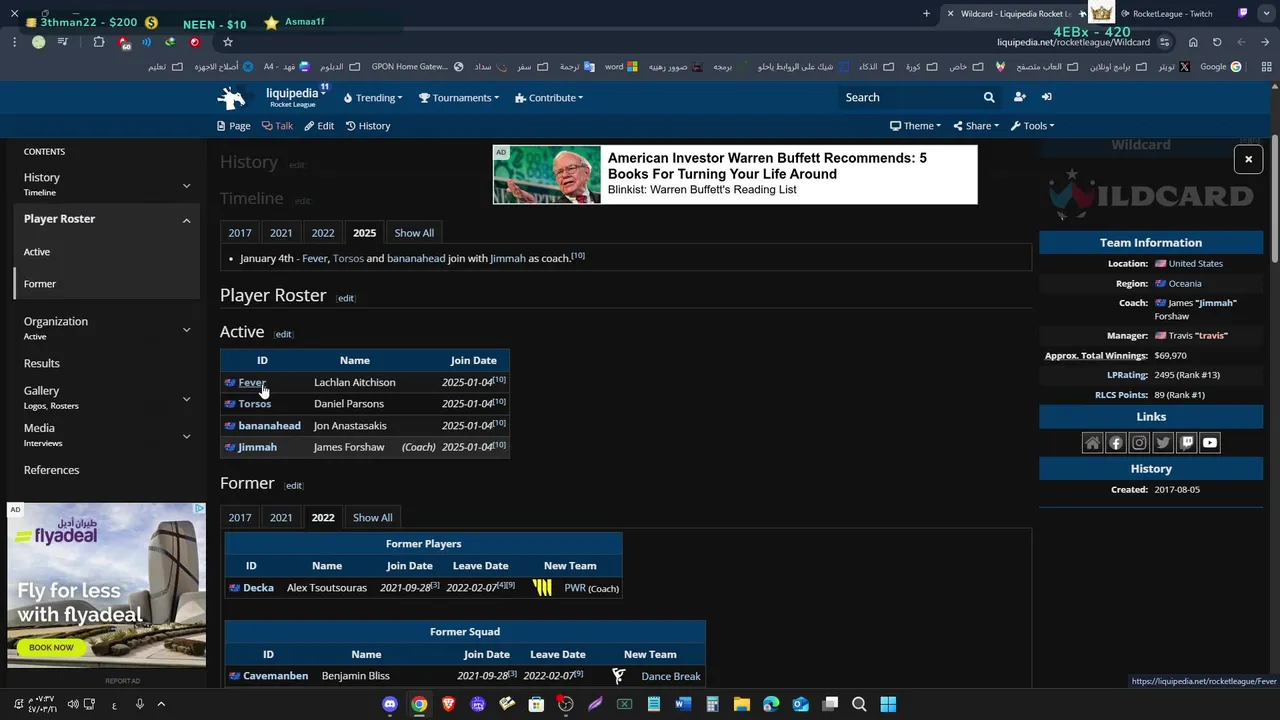Open the team Facebook link icon

(x=1116, y=443)
